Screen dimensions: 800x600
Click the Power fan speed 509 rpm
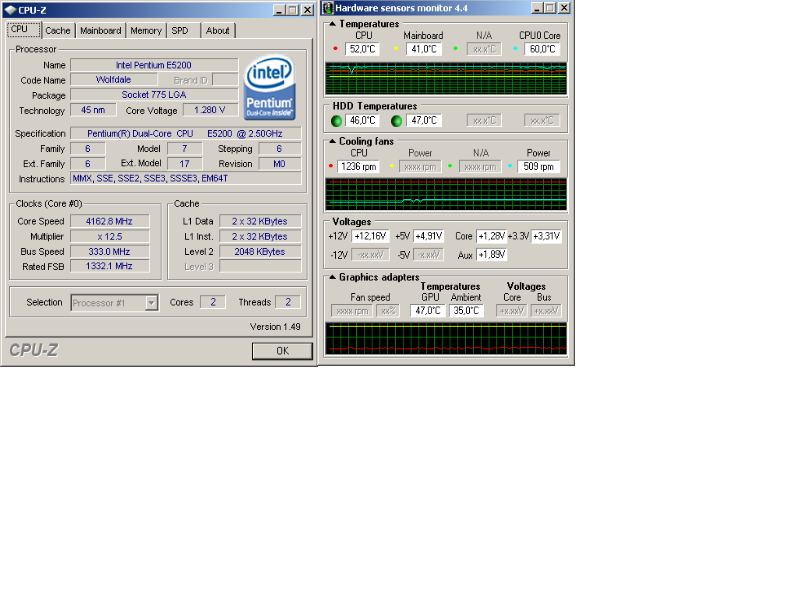[539, 166]
